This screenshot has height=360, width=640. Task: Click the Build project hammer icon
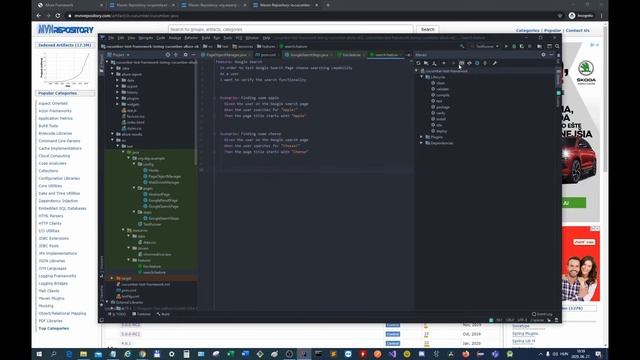click(462, 47)
